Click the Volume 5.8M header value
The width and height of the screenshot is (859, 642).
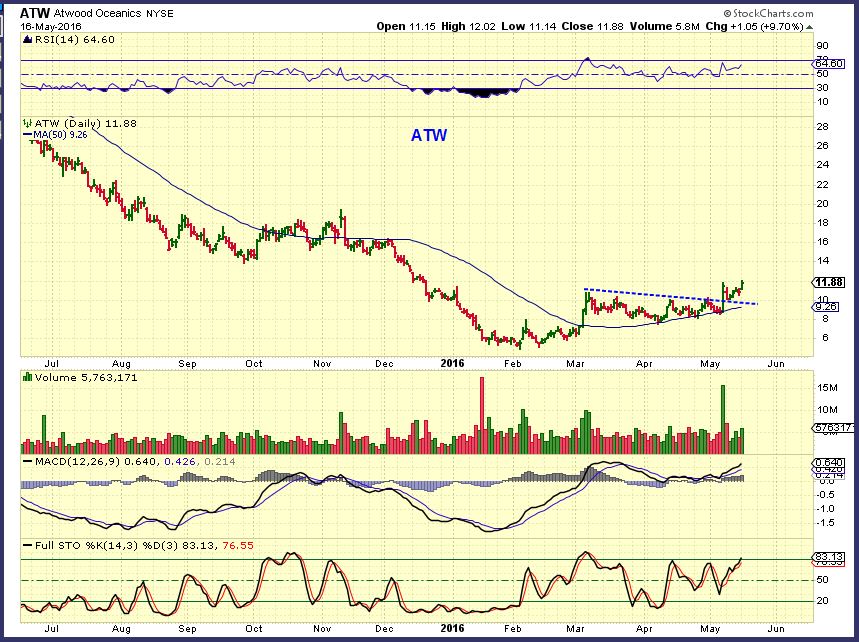click(664, 26)
